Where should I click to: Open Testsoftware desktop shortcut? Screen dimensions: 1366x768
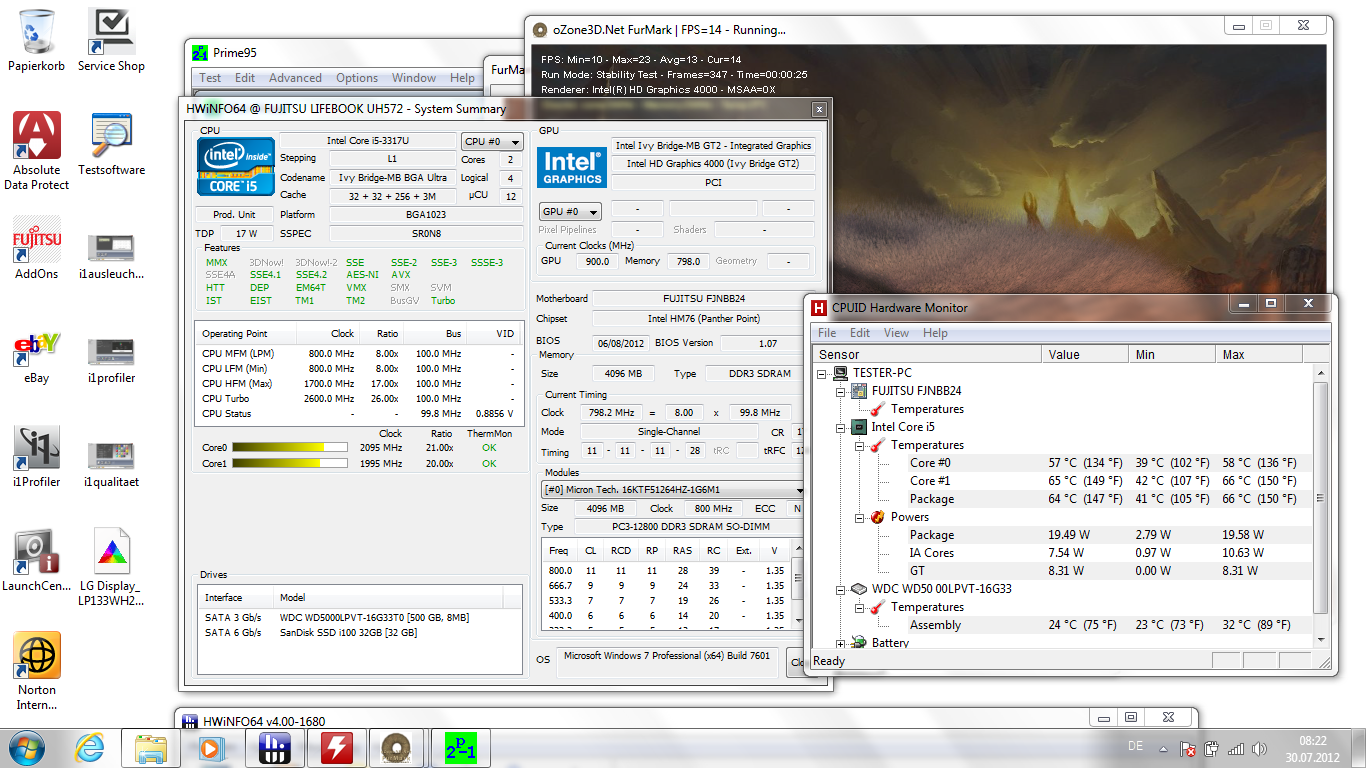(x=111, y=144)
